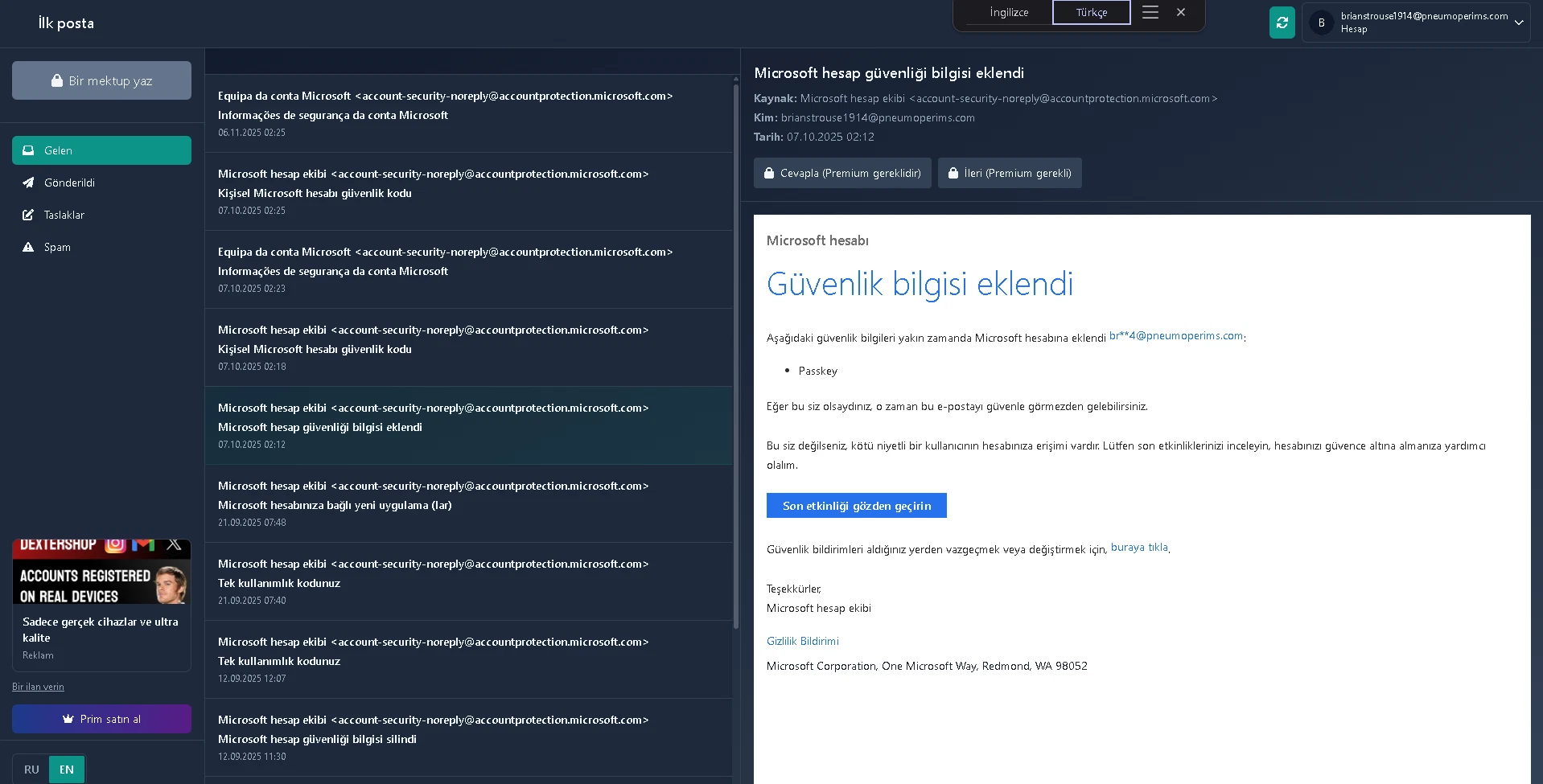The image size is (1543, 784).
Task: Click İleri (Premium gerekli) button
Action: pos(1010,173)
